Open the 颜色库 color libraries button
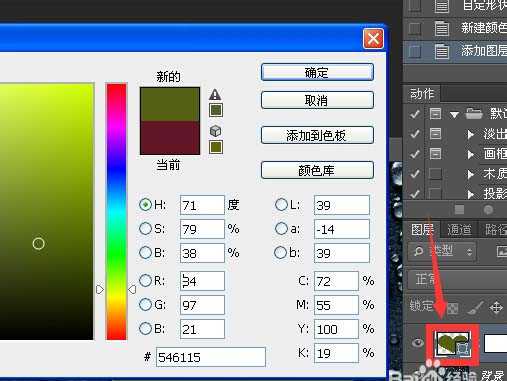Viewport: 507px width, 381px height. pos(317,170)
